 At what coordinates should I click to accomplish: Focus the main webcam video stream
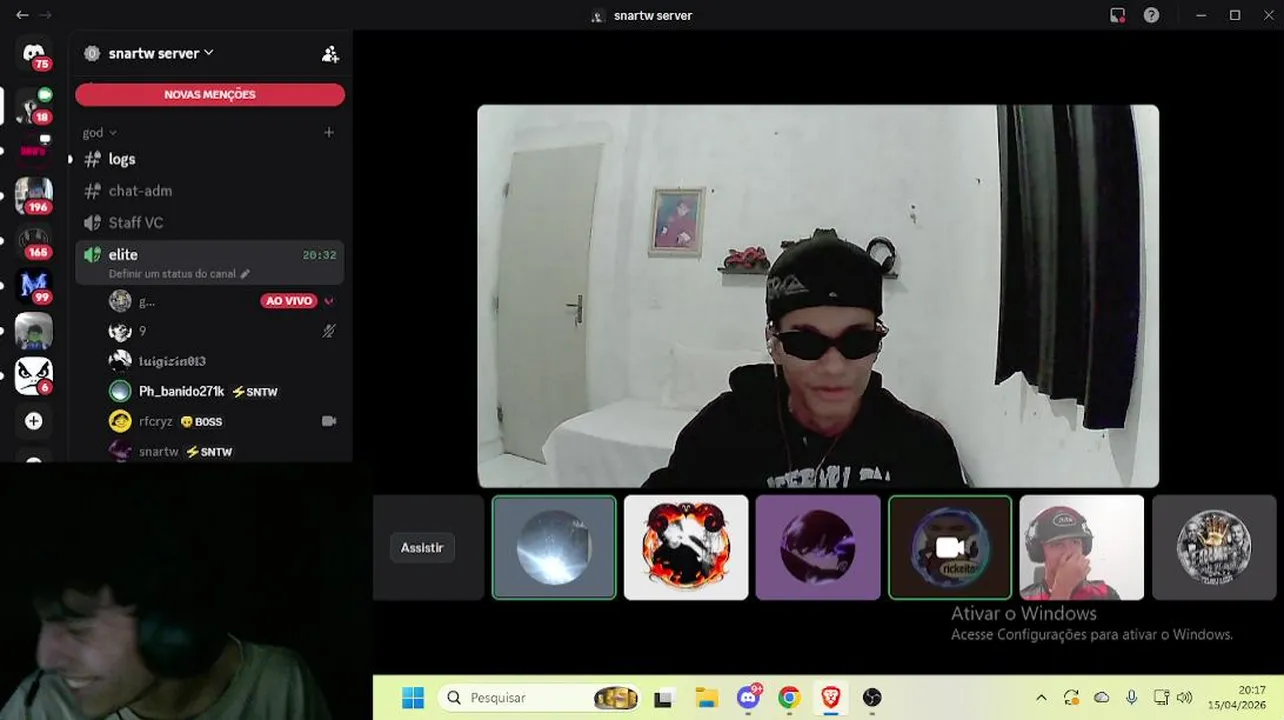(x=818, y=296)
